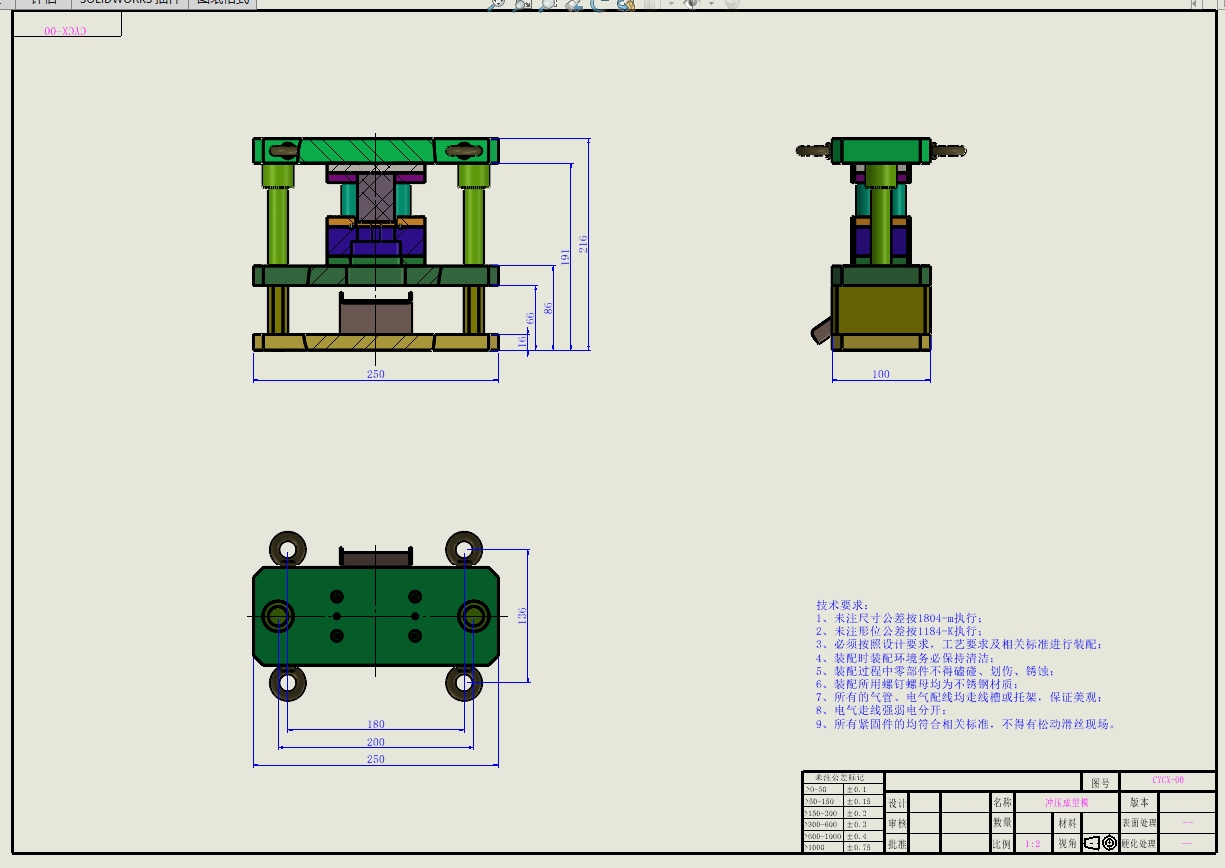Select the 版本 label cell

tap(1139, 802)
